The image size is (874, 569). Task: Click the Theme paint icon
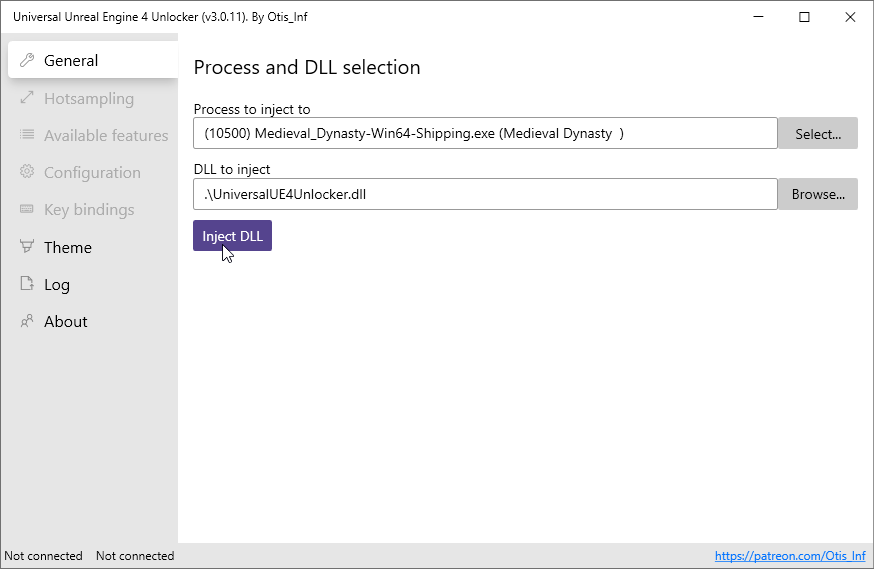coord(27,247)
